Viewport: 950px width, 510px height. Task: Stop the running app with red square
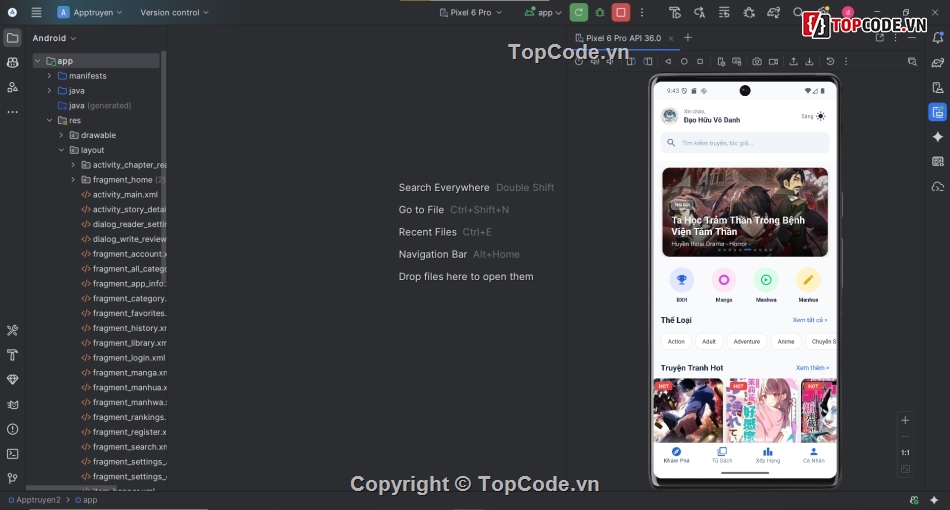(x=620, y=12)
